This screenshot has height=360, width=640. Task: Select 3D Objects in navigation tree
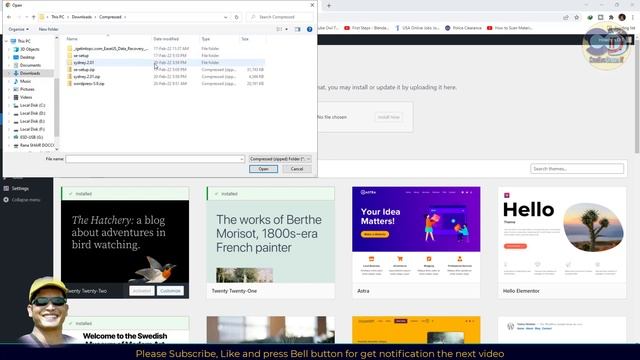(29, 49)
